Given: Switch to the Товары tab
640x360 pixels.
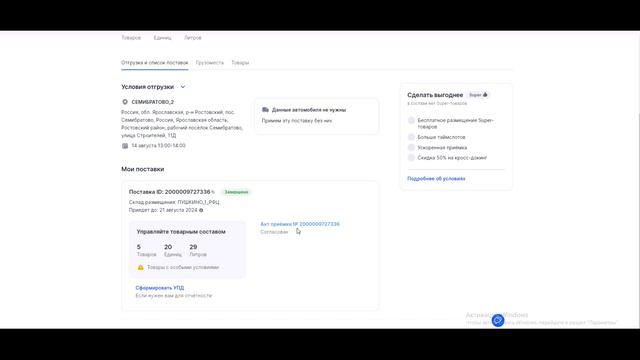Looking at the screenshot, I should 240,63.
